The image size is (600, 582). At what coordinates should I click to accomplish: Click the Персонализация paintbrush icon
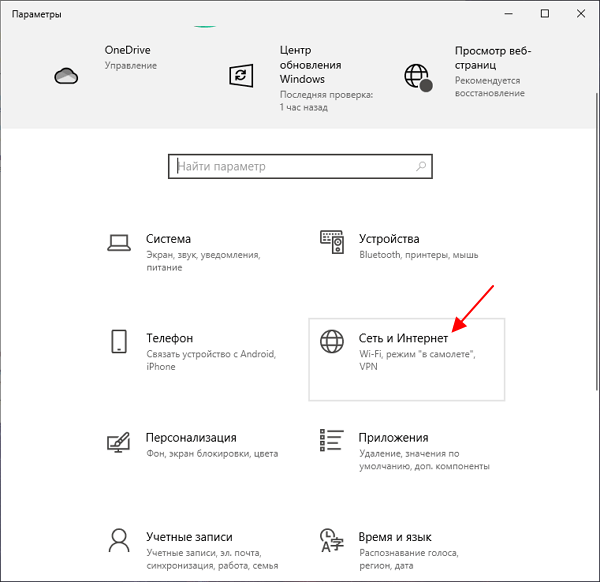tap(119, 441)
